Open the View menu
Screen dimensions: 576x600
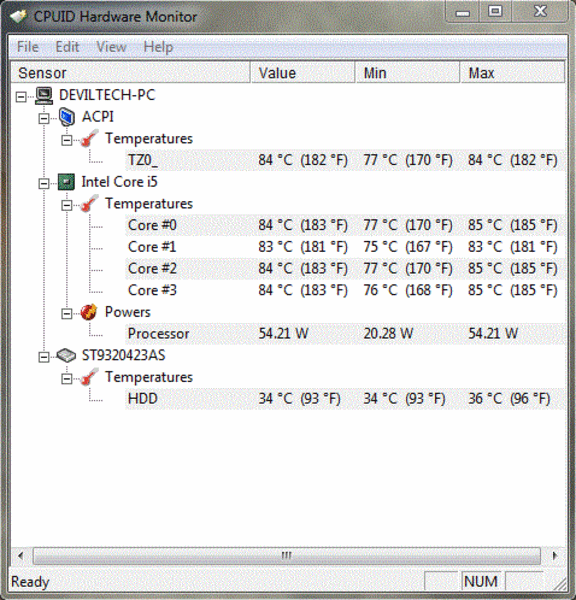(111, 47)
